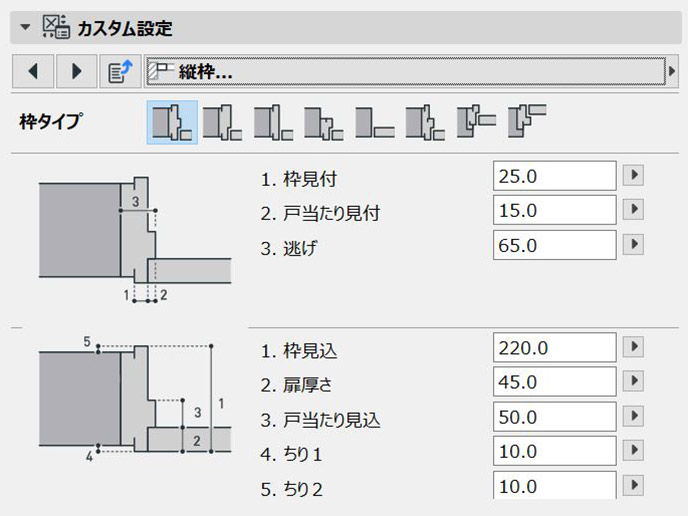Viewport: 688px width, 516px height.
Task: Select the first (highlighted) frame type icon
Action: (x=172, y=122)
